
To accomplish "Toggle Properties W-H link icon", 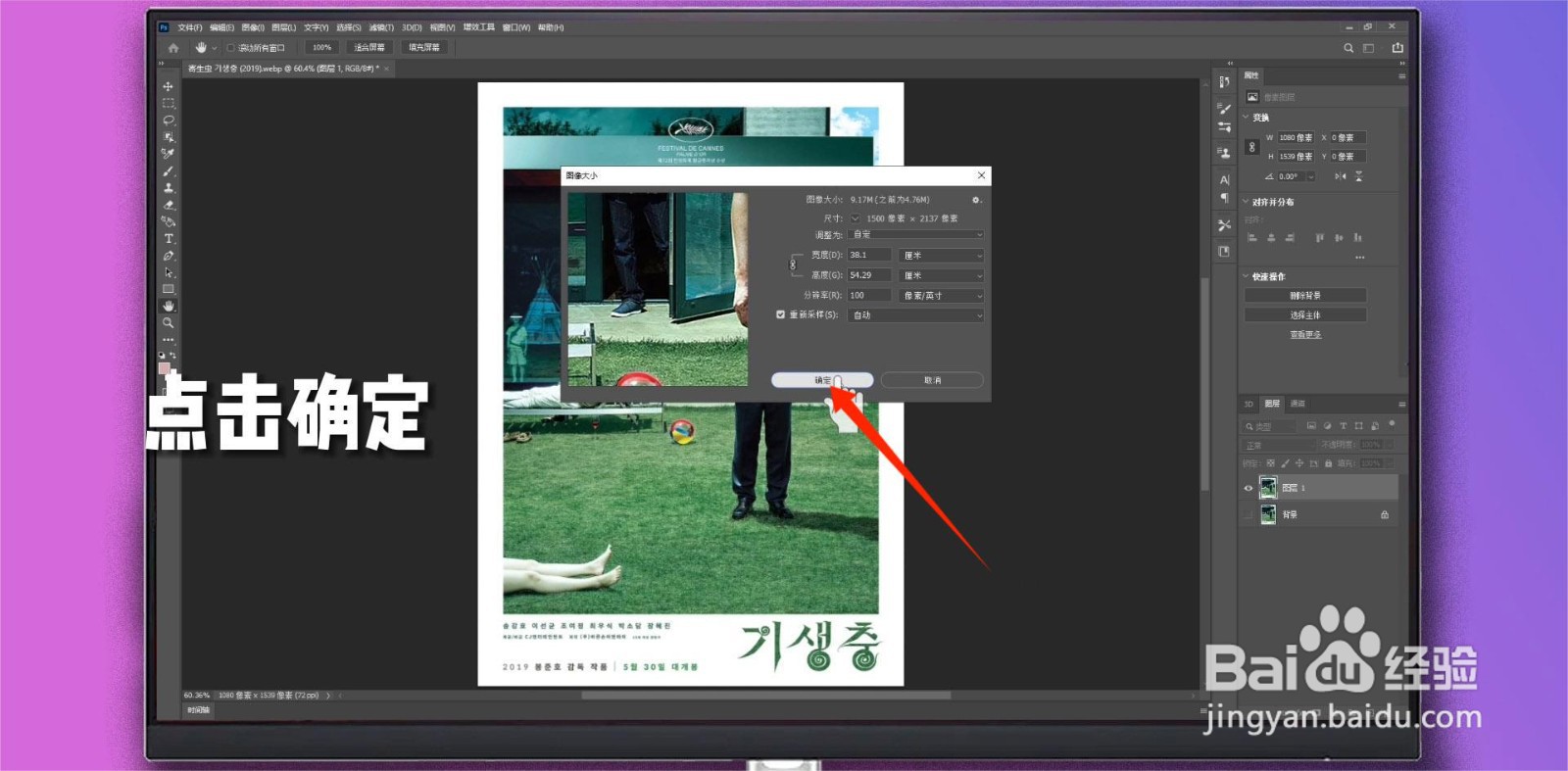I will 1251,147.
